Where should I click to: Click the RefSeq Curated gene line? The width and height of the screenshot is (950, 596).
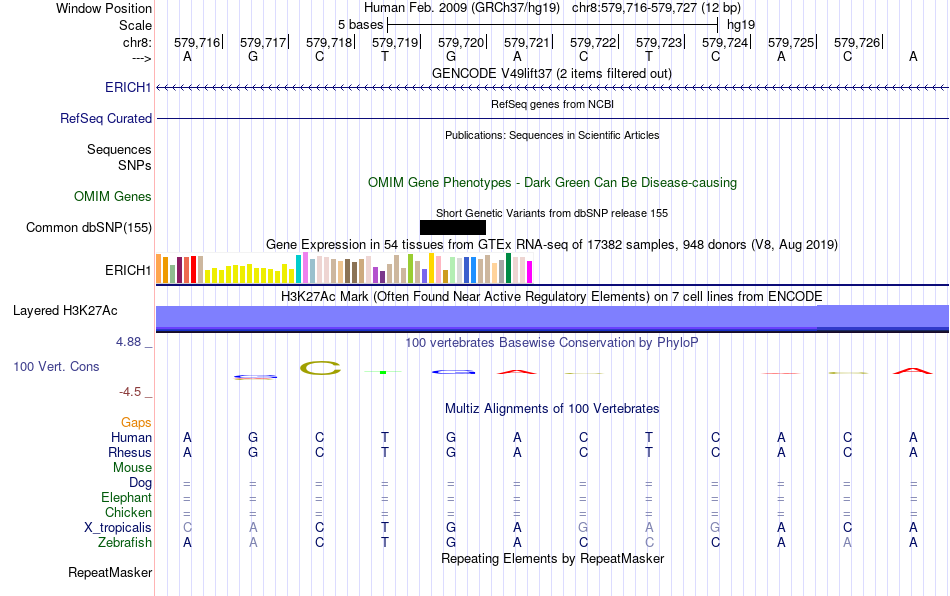coord(553,118)
